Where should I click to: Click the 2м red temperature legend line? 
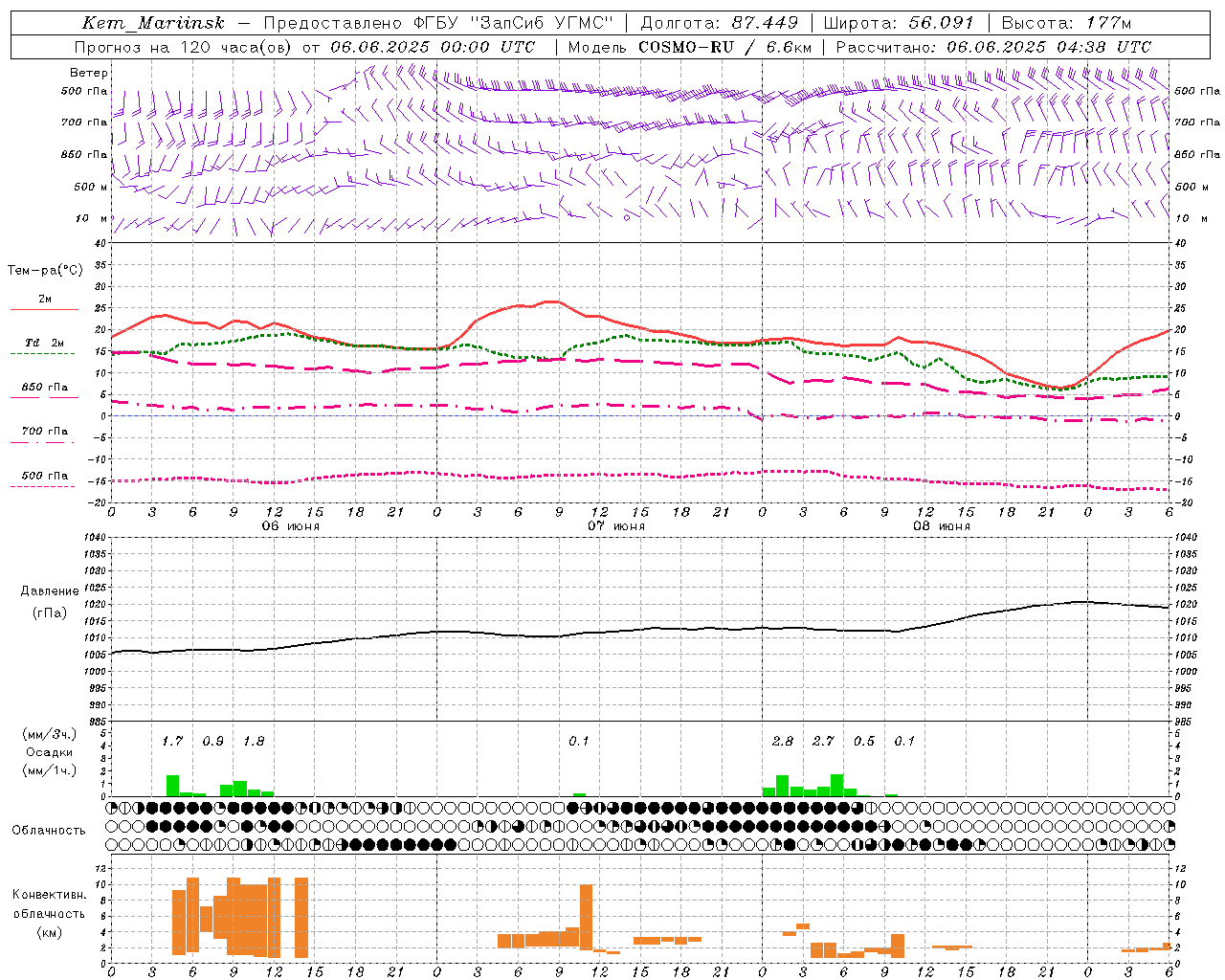44,310
